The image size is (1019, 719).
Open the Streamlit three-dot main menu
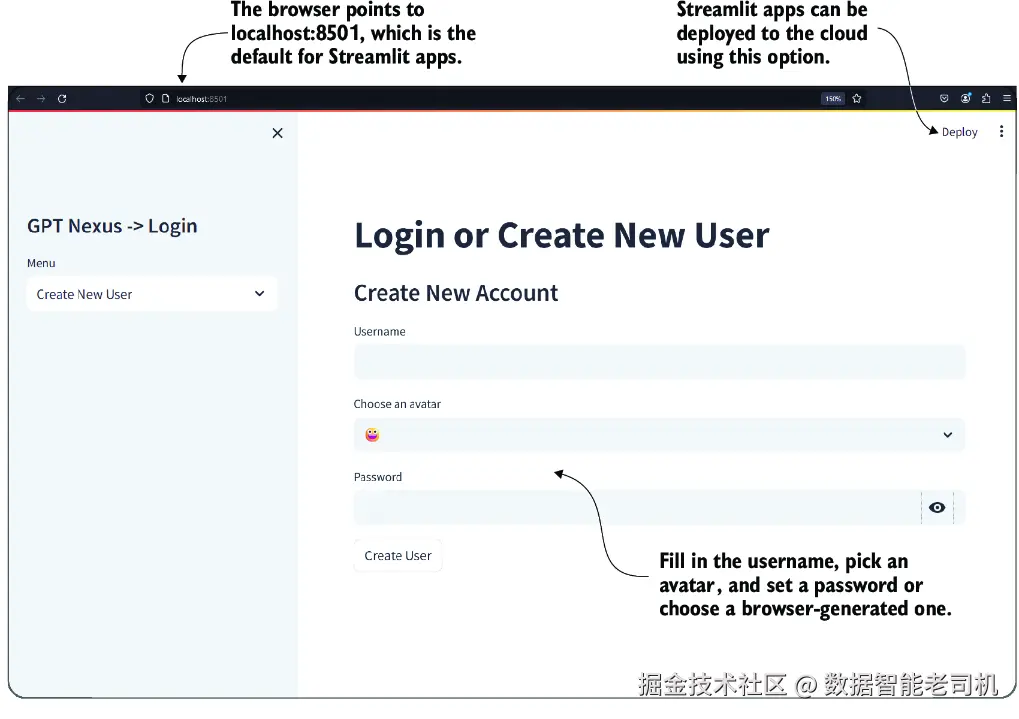tap(1001, 132)
